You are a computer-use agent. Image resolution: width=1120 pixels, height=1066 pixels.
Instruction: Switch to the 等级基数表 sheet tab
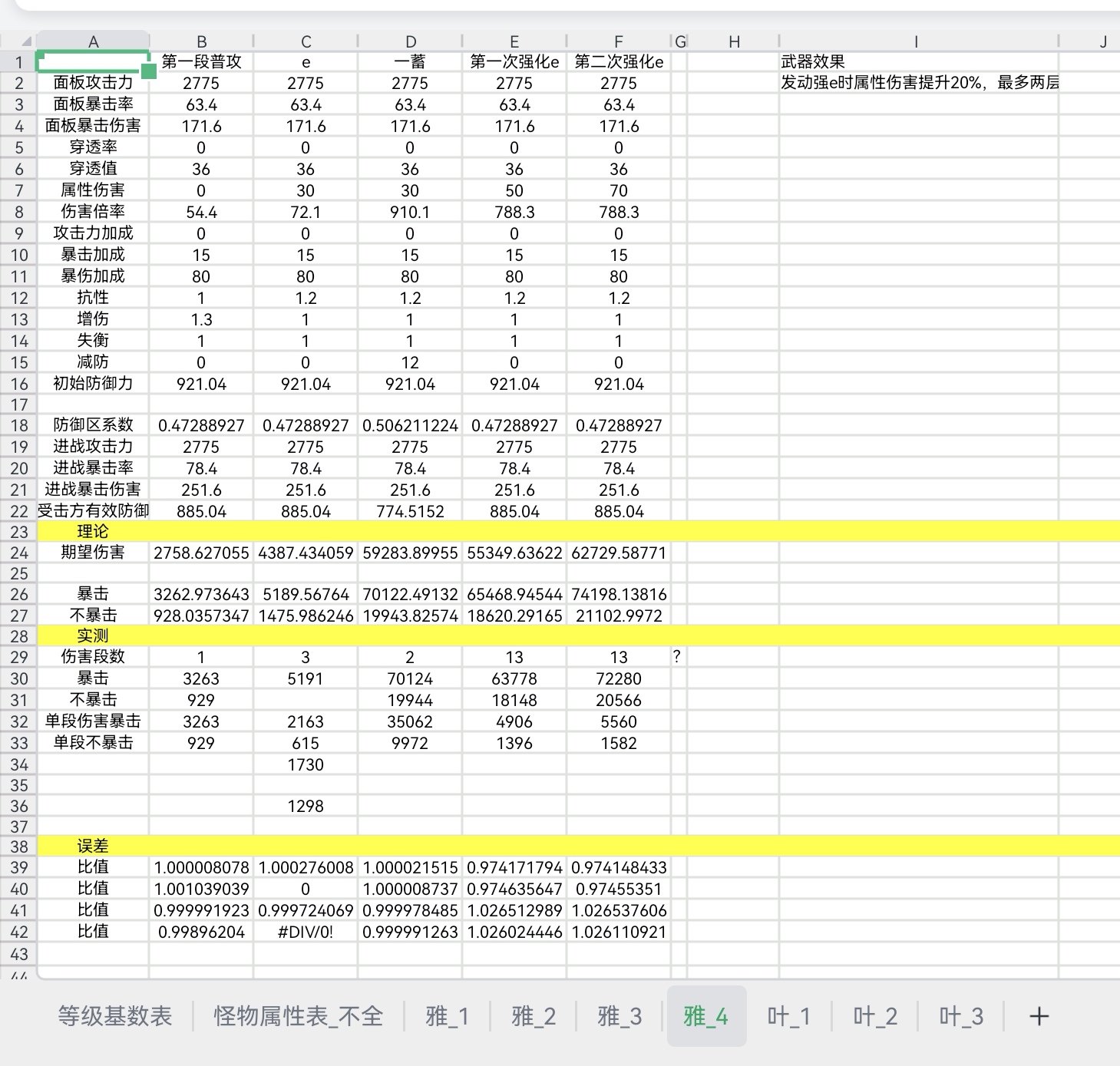pos(115,1017)
